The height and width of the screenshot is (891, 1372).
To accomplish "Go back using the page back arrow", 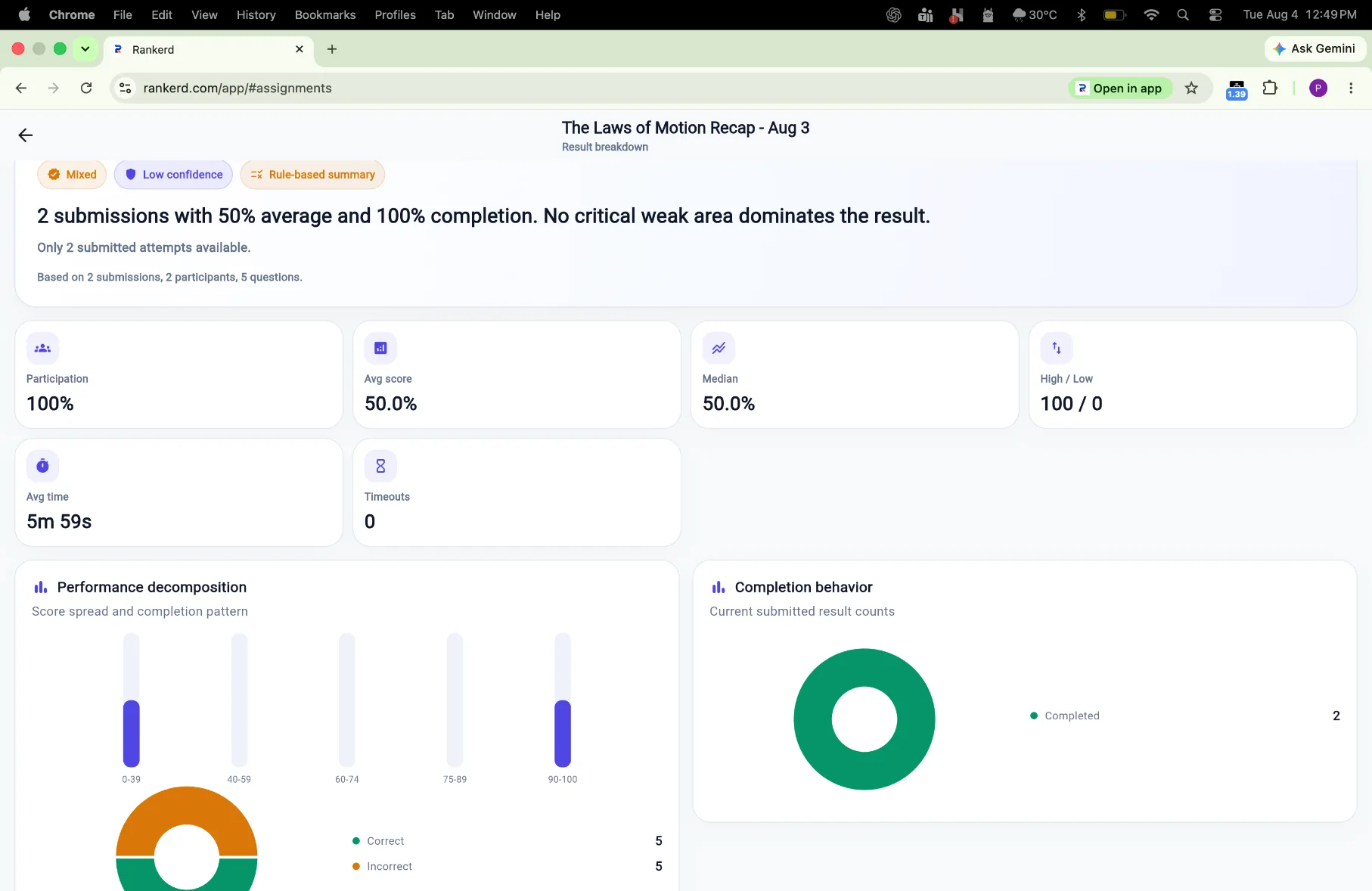I will click(x=26, y=135).
